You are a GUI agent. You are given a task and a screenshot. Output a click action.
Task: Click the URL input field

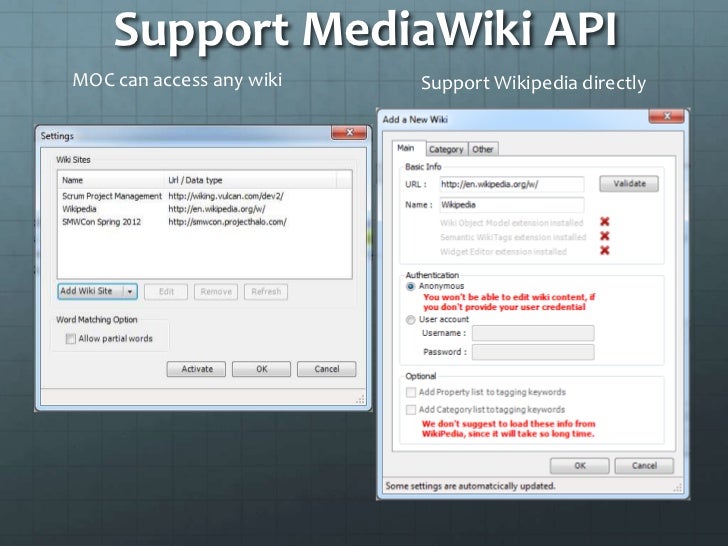512,184
